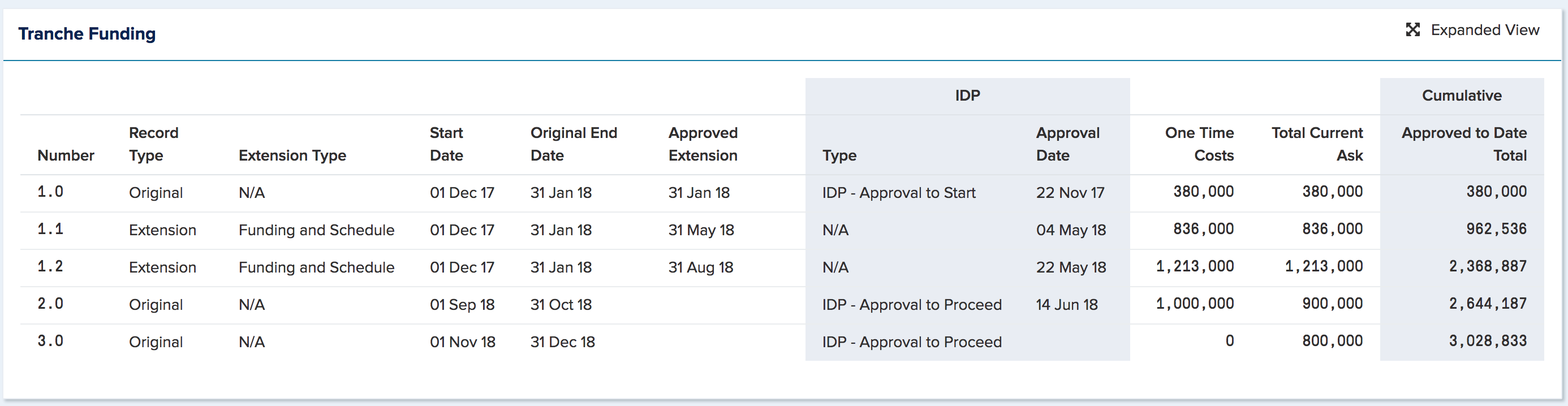The height and width of the screenshot is (406, 1568).
Task: Click the 3,028,833 cumulative total cell
Action: pos(1488,341)
